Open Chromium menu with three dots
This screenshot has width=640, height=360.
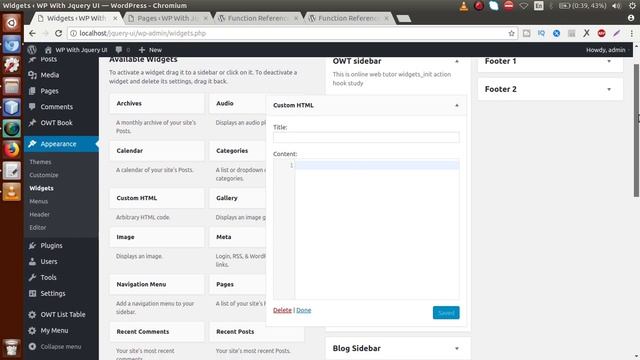point(631,33)
